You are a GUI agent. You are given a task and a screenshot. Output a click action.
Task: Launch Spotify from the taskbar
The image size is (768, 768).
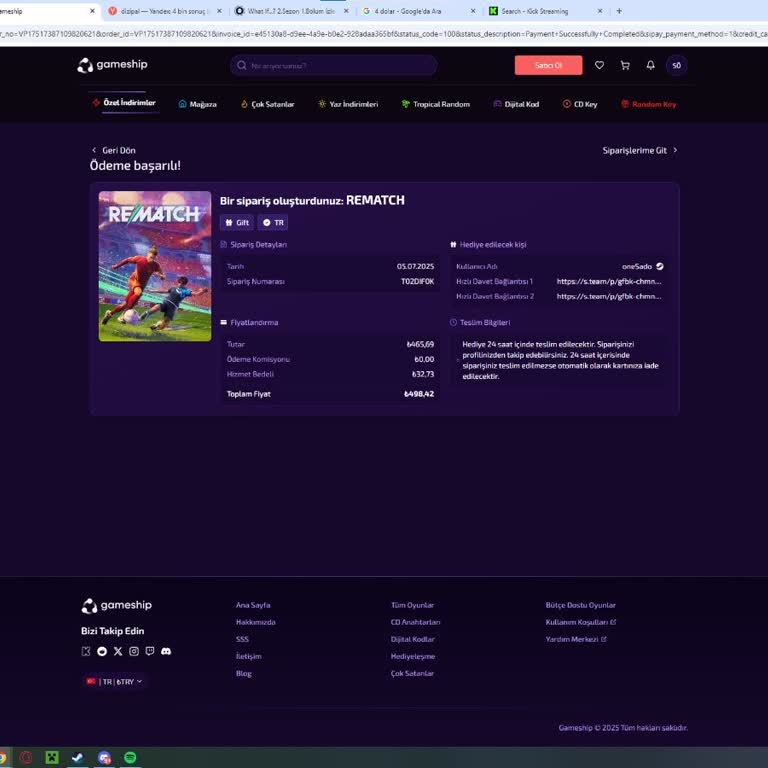pyautogui.click(x=131, y=757)
